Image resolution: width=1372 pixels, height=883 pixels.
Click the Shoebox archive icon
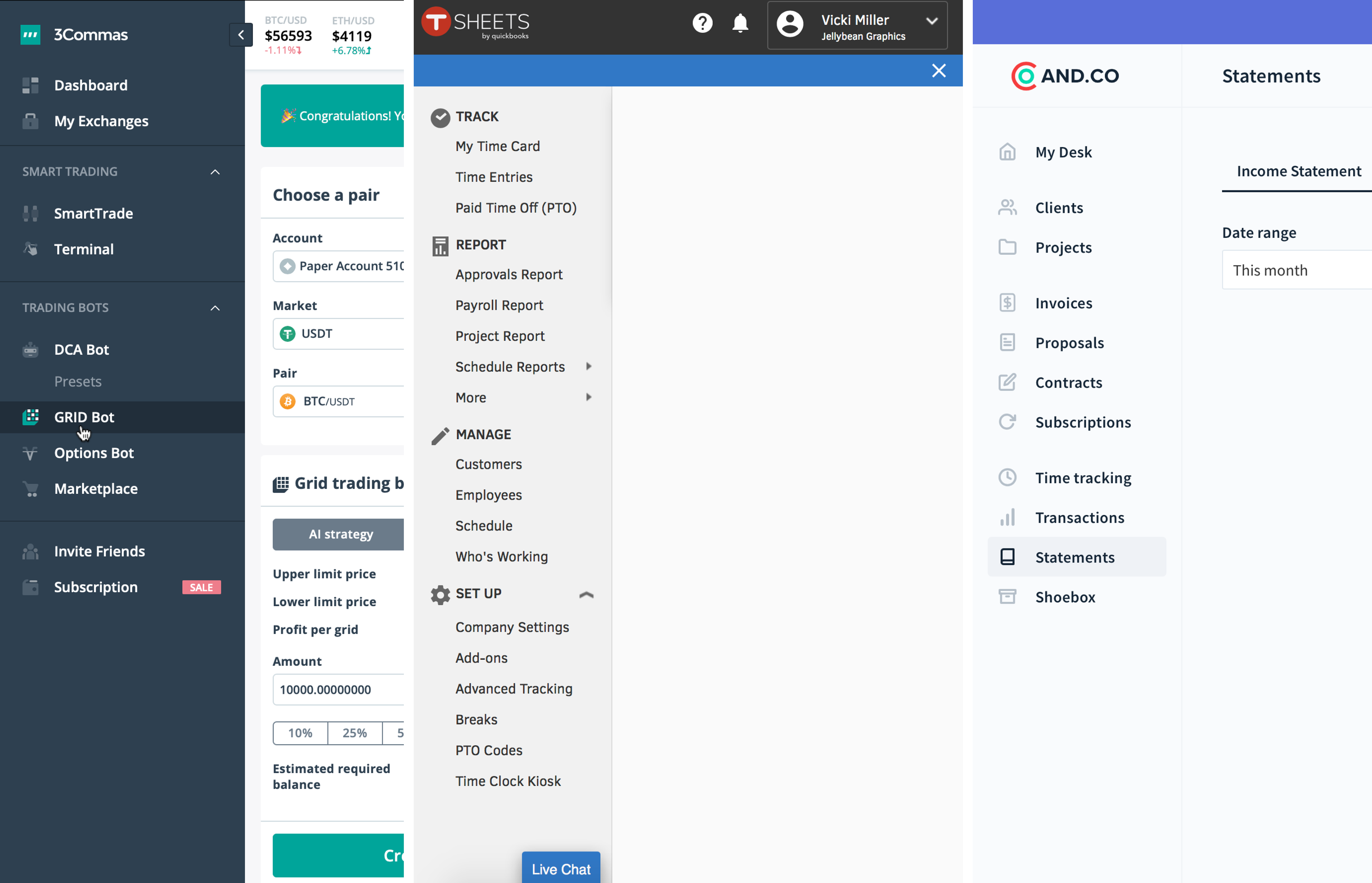(1007, 597)
